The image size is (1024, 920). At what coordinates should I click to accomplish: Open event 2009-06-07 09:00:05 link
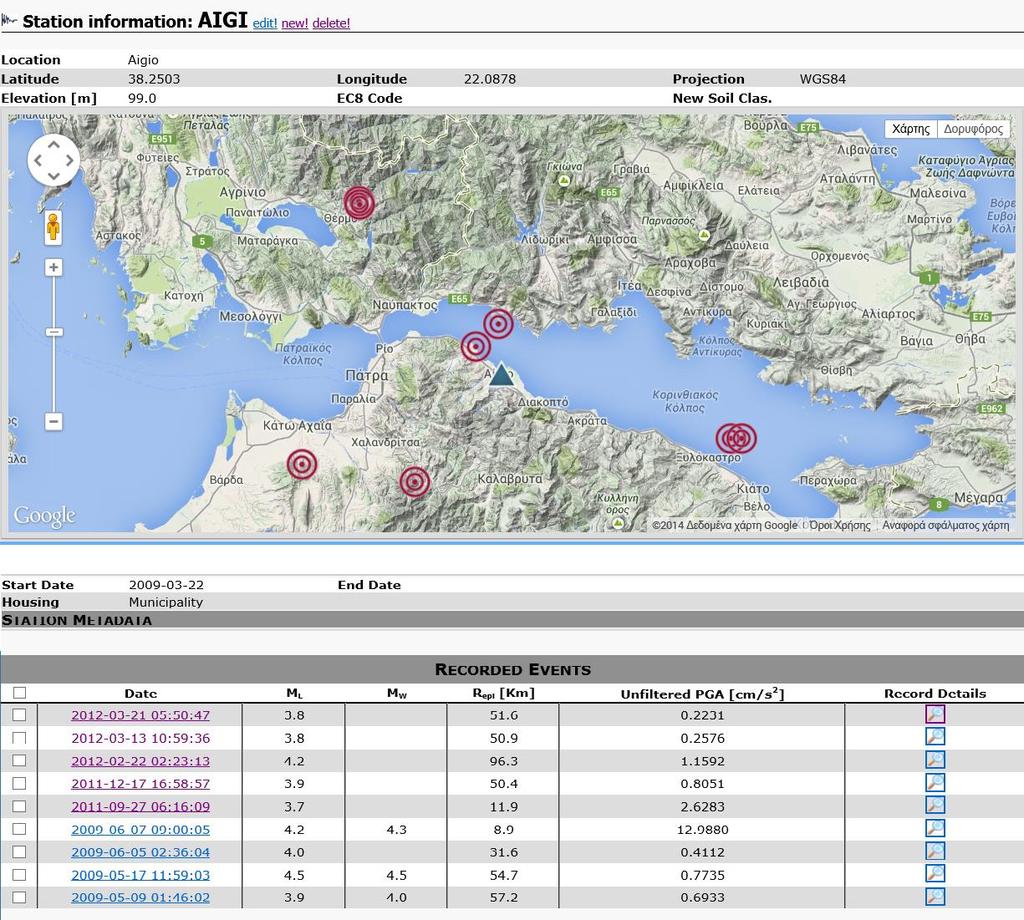pyautogui.click(x=140, y=829)
